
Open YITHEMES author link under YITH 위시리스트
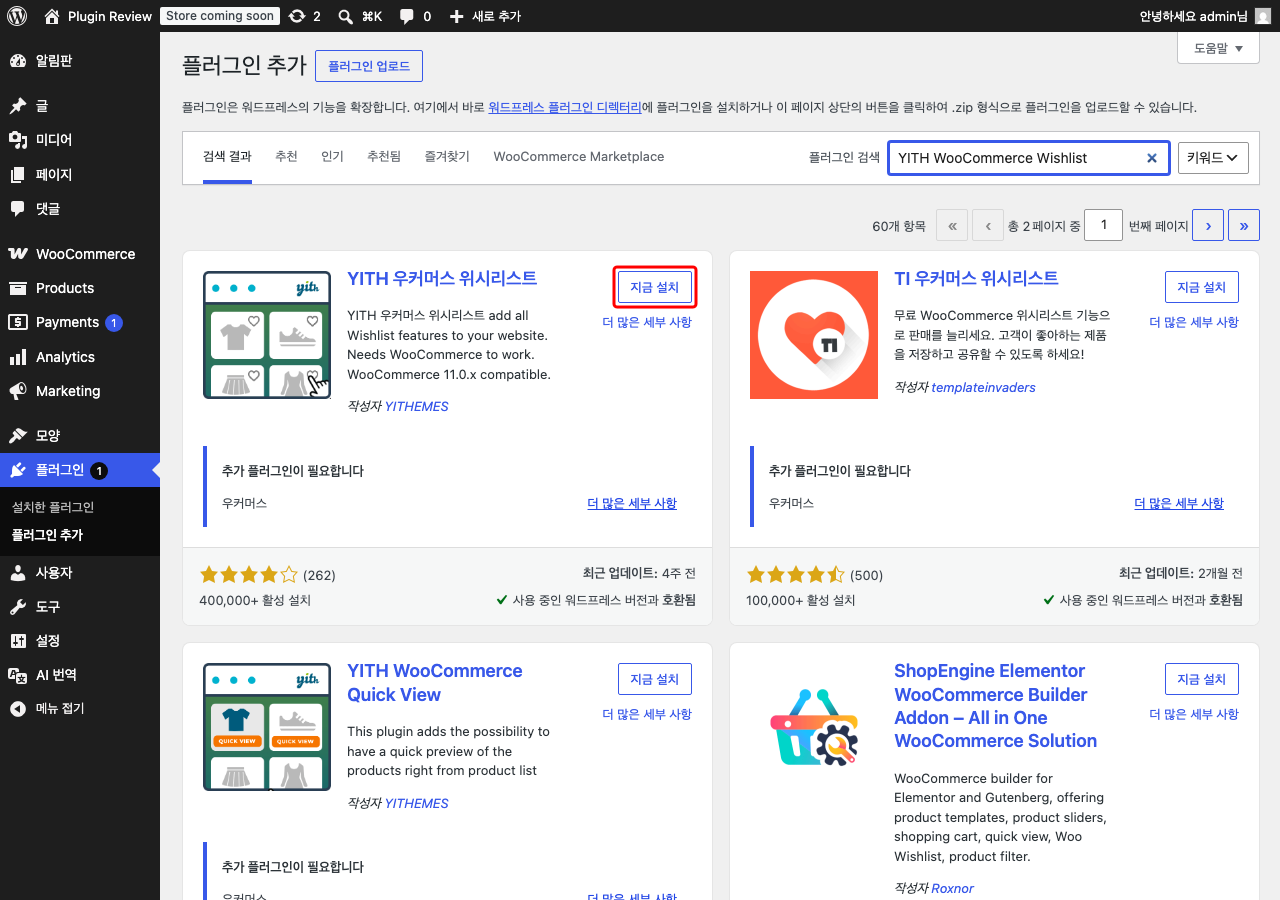[x=417, y=406]
